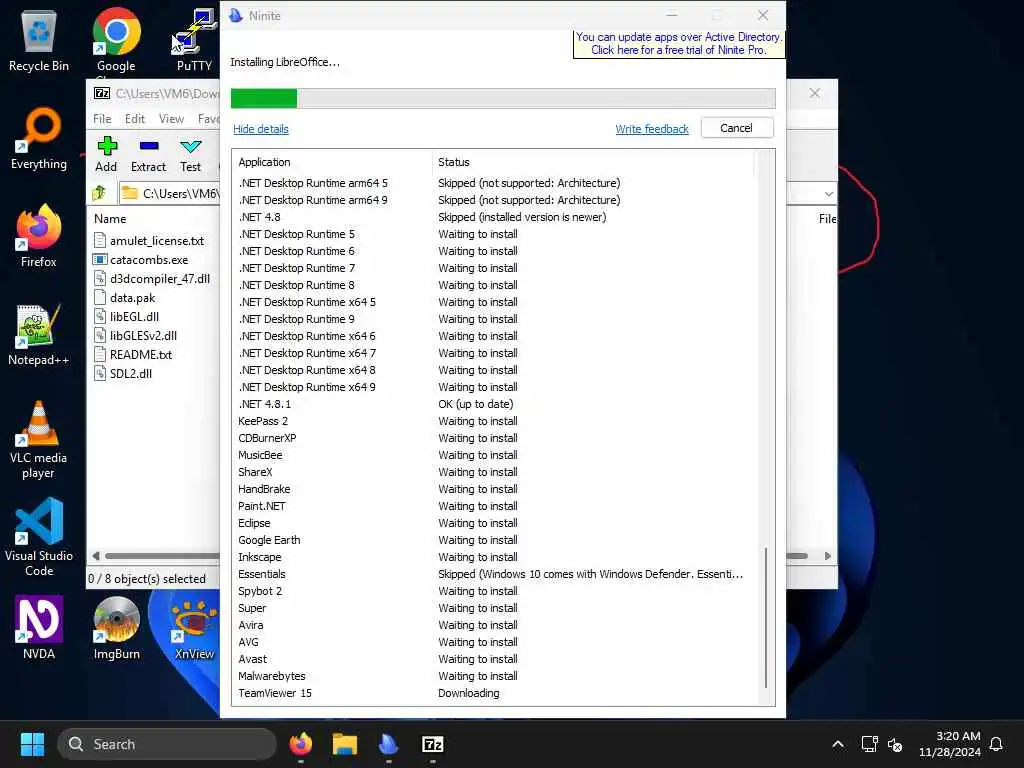
Task: Click the Write feedback link
Action: (652, 129)
